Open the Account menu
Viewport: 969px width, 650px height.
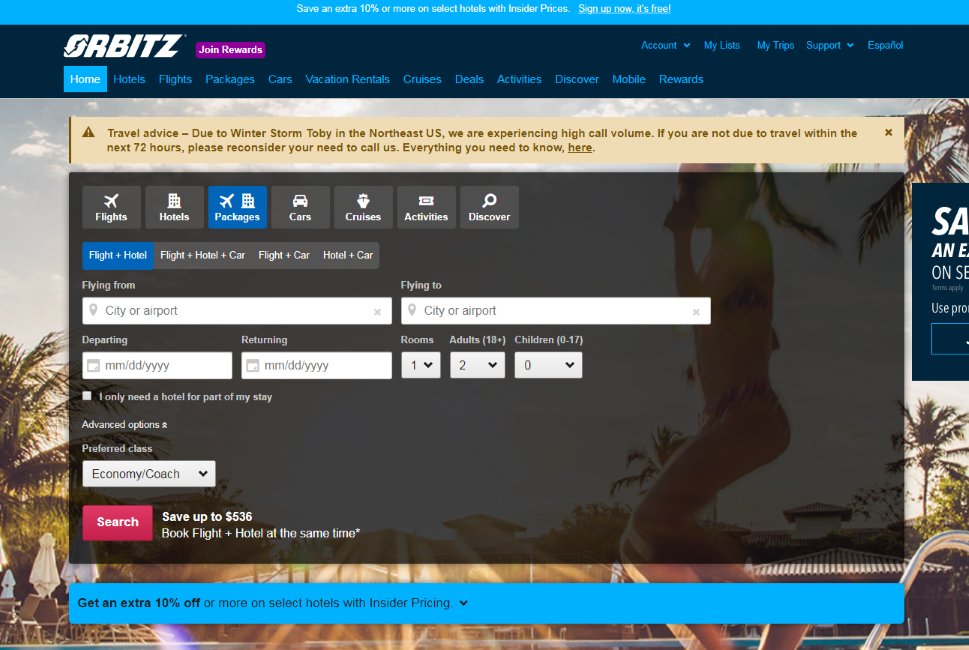click(x=665, y=45)
